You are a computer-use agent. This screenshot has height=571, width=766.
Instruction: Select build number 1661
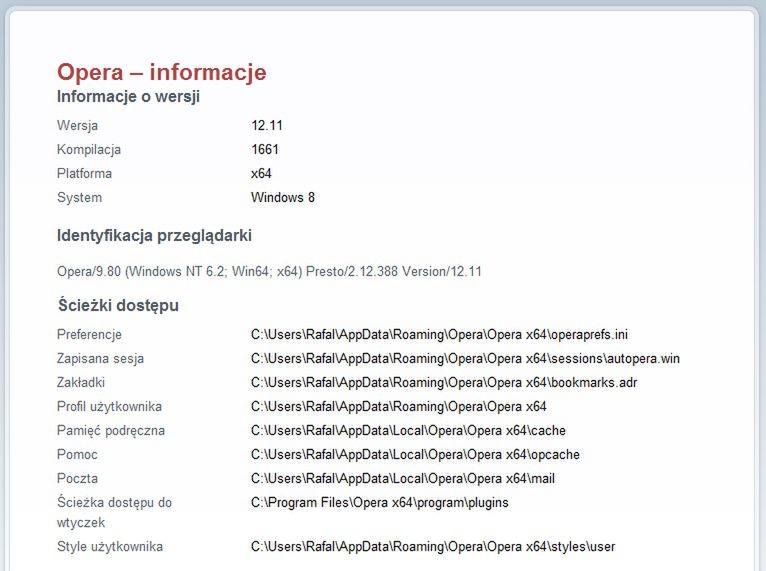coord(265,149)
